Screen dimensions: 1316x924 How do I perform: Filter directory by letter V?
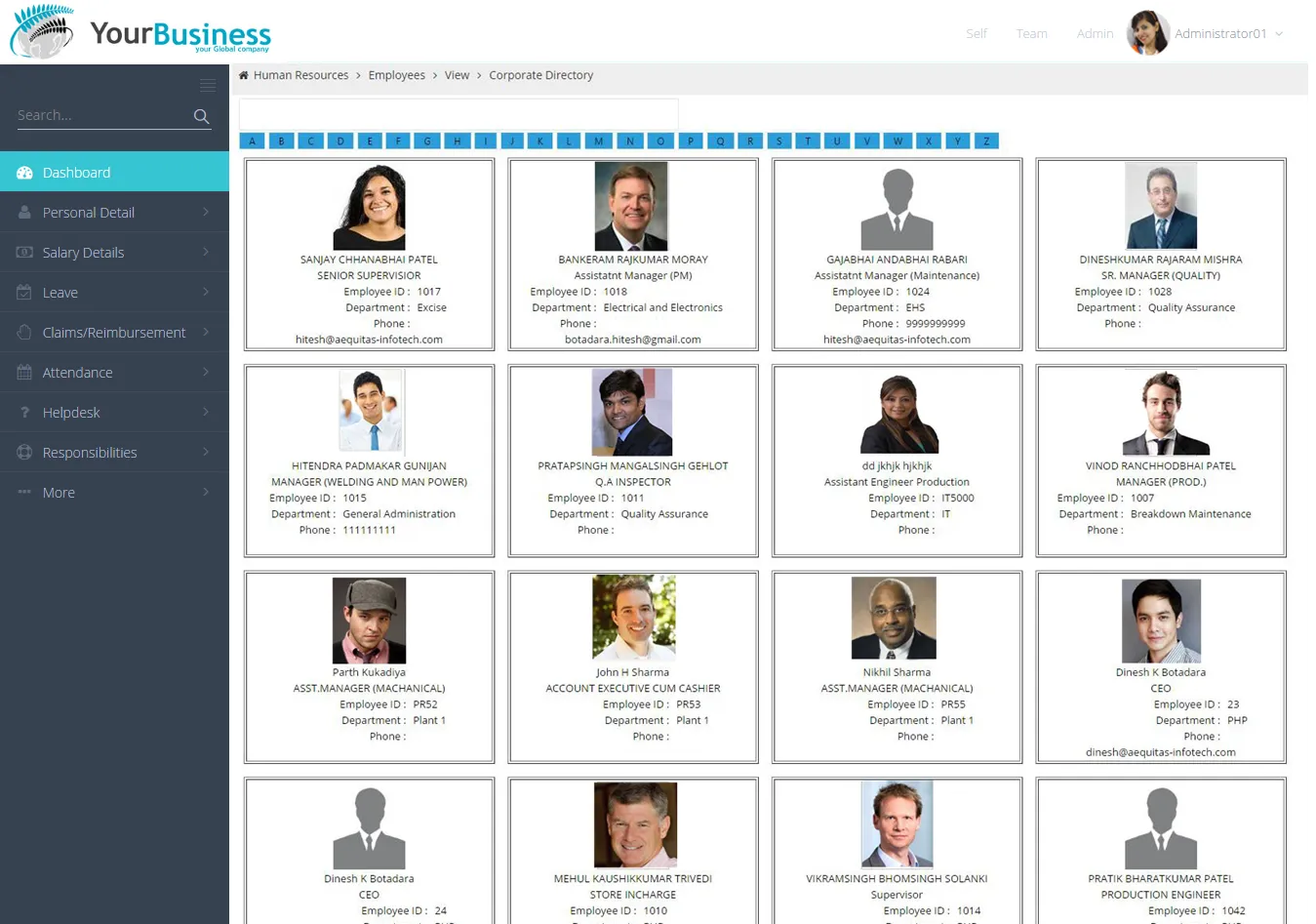point(866,141)
